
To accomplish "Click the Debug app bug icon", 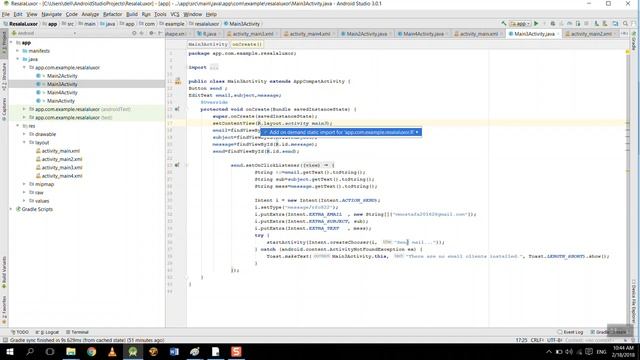I will coord(553,24).
